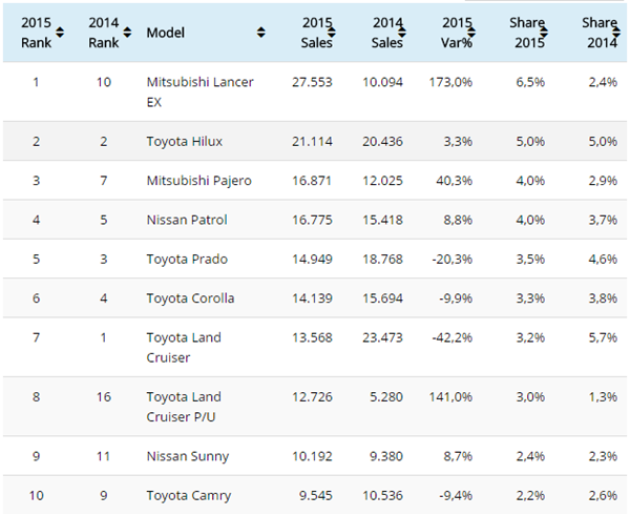Open the Nissan Sunny link
Viewport: 630px width, 515px height.
pos(188,456)
